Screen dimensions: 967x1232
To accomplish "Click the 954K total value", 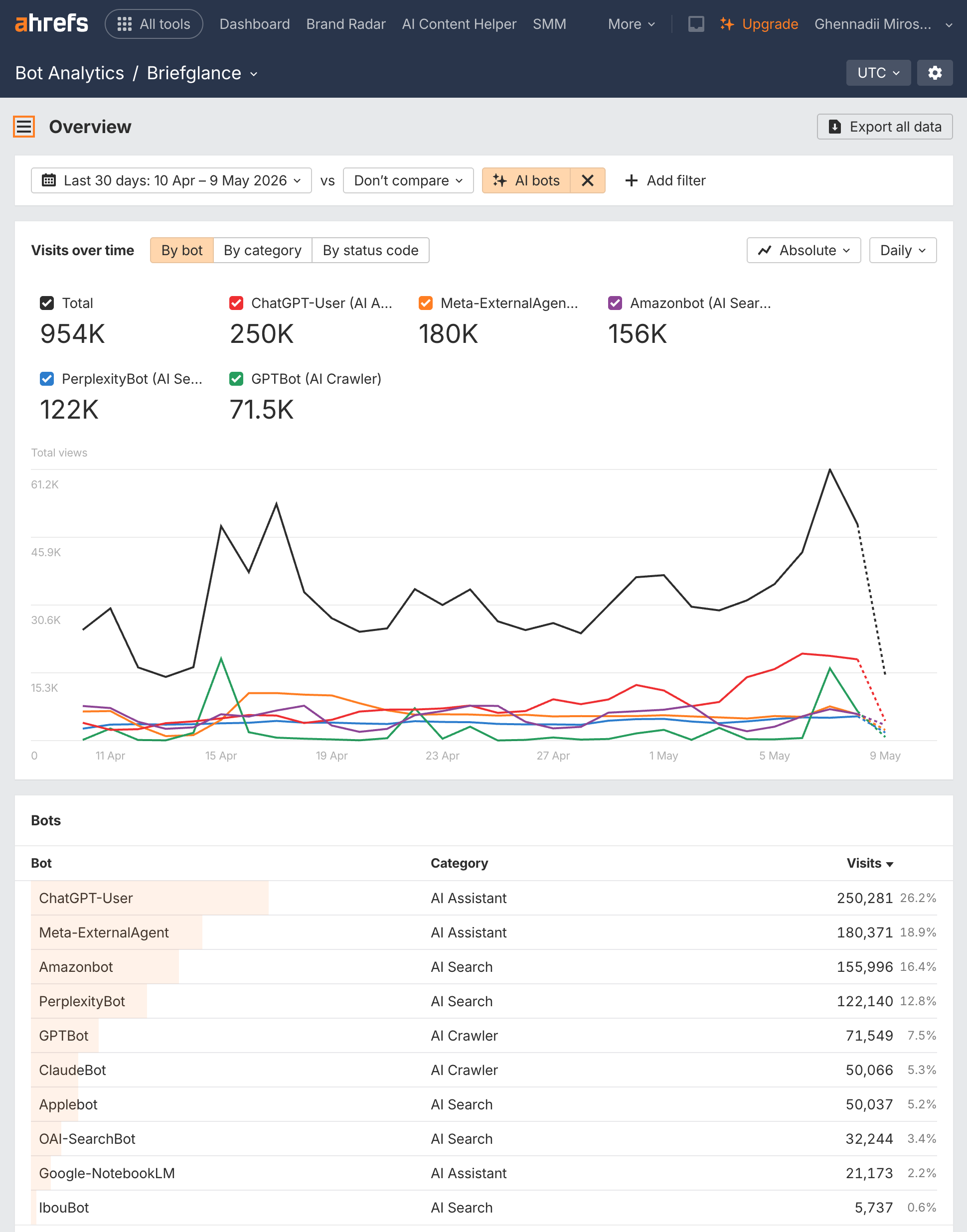I will [72, 334].
